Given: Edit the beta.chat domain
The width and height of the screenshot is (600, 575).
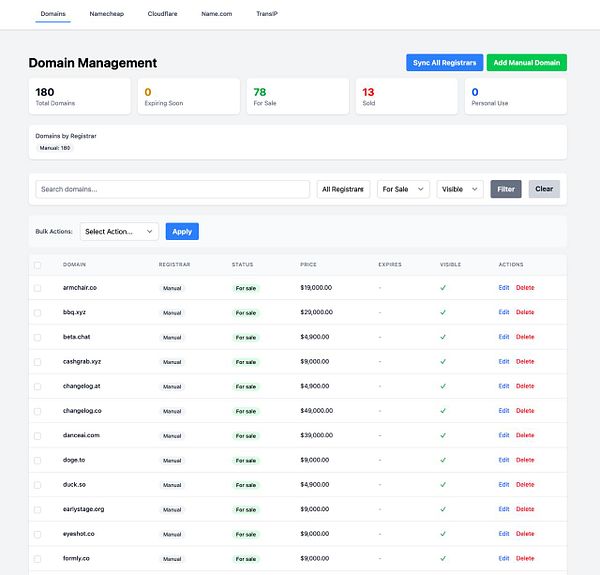Looking at the screenshot, I should pos(504,337).
